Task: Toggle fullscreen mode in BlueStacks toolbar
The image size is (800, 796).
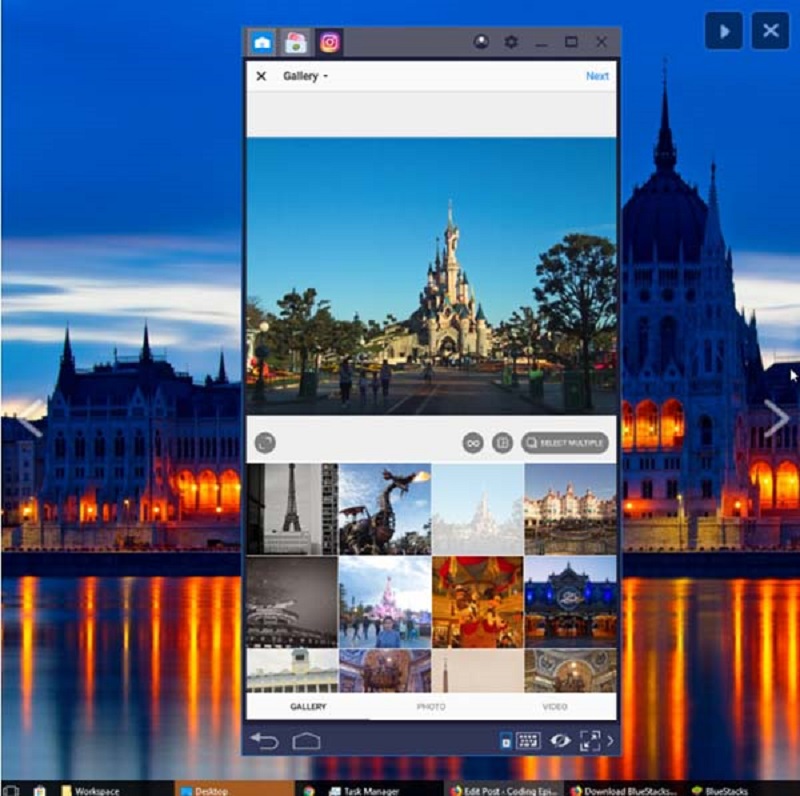Action: (x=590, y=741)
